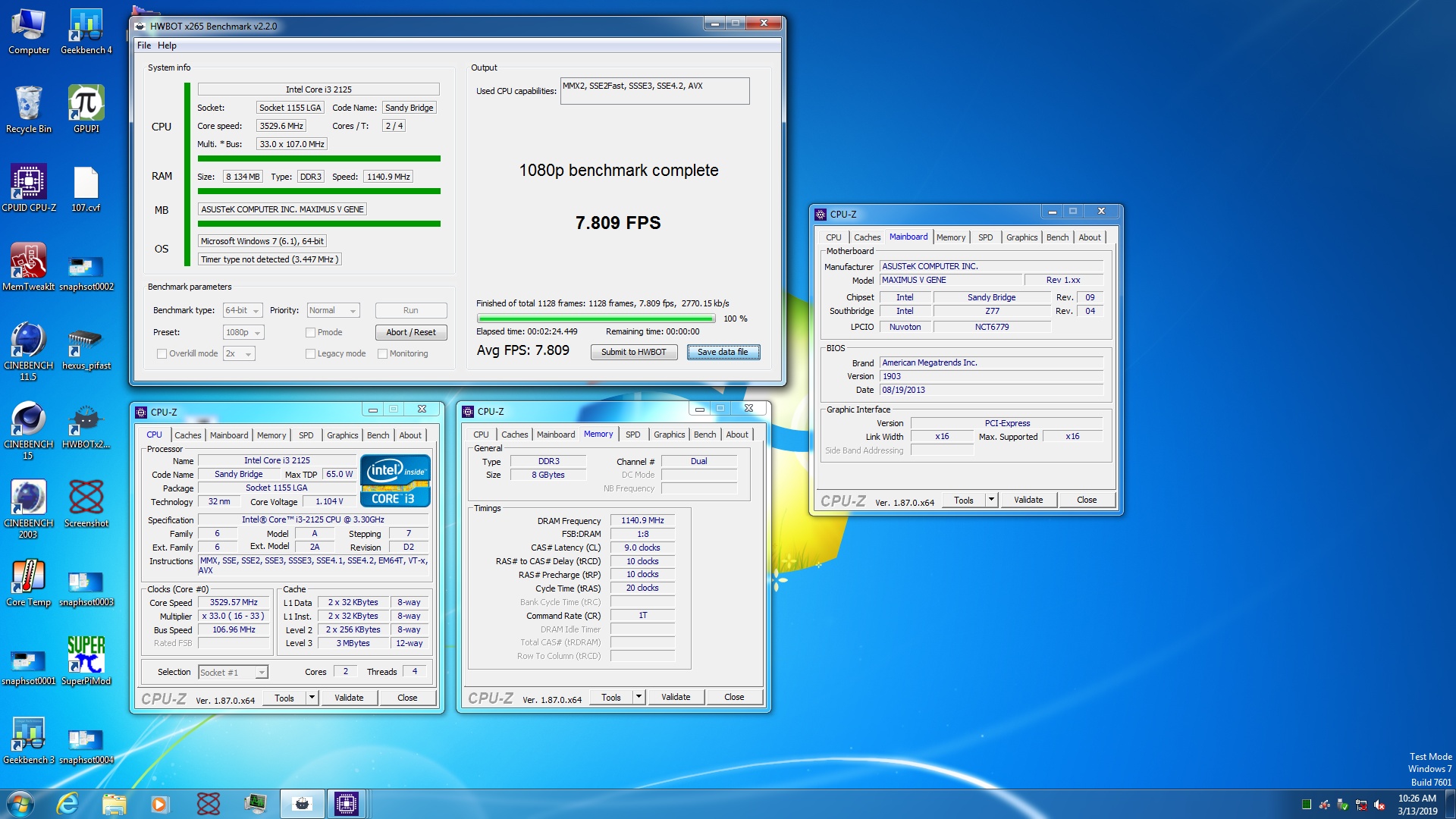1456x819 pixels.
Task: Launch Core Temp from the desktop
Action: coord(29,583)
